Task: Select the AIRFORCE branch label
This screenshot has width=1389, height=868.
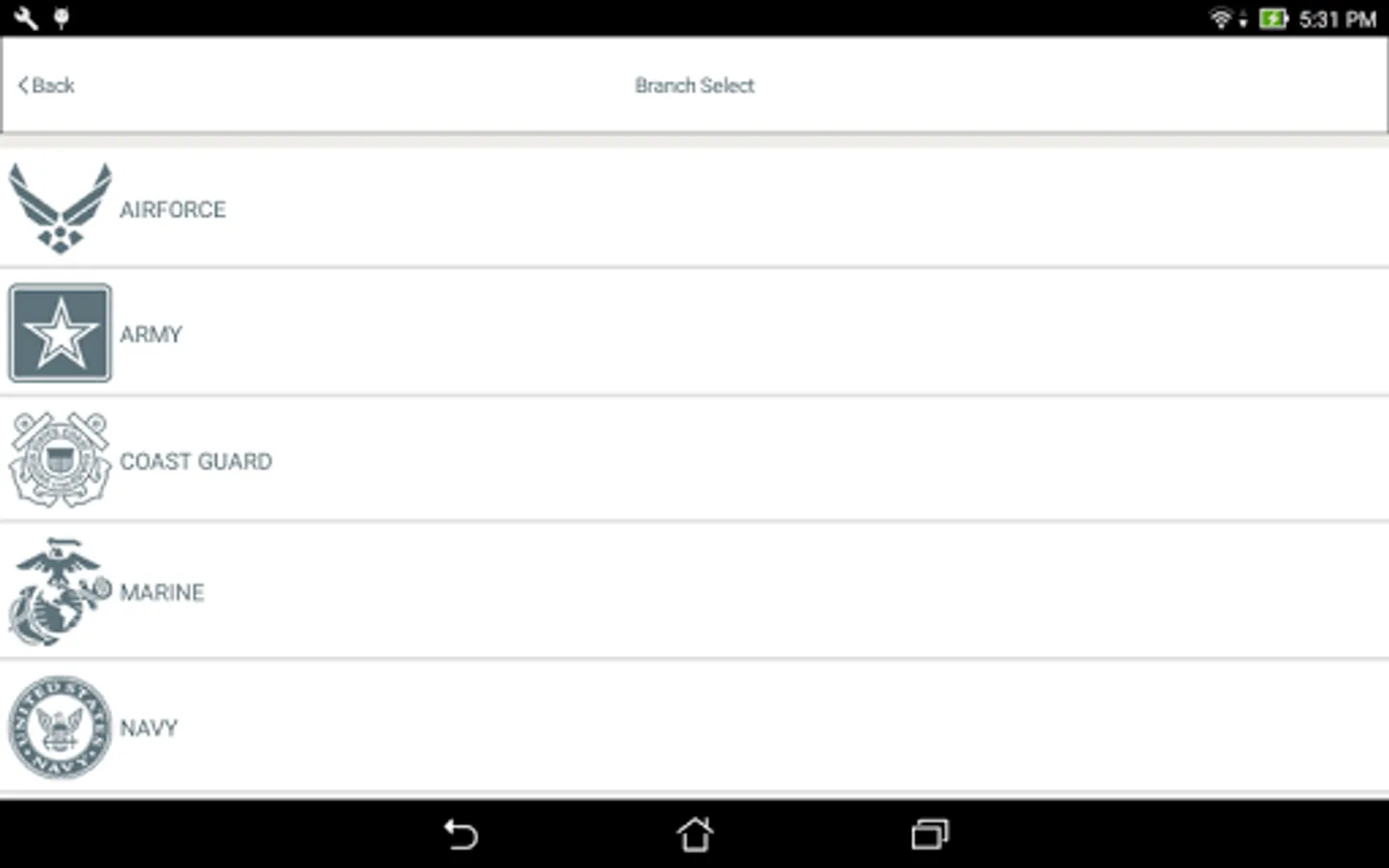Action: tap(173, 209)
